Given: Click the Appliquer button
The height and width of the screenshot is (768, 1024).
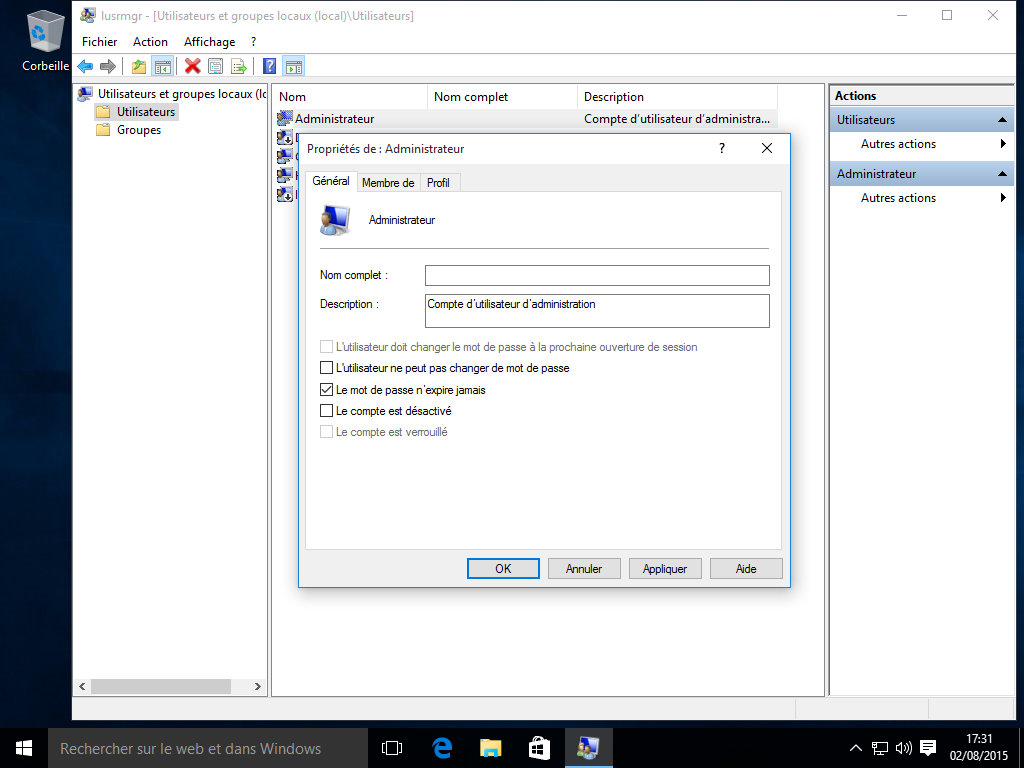Looking at the screenshot, I should 665,569.
